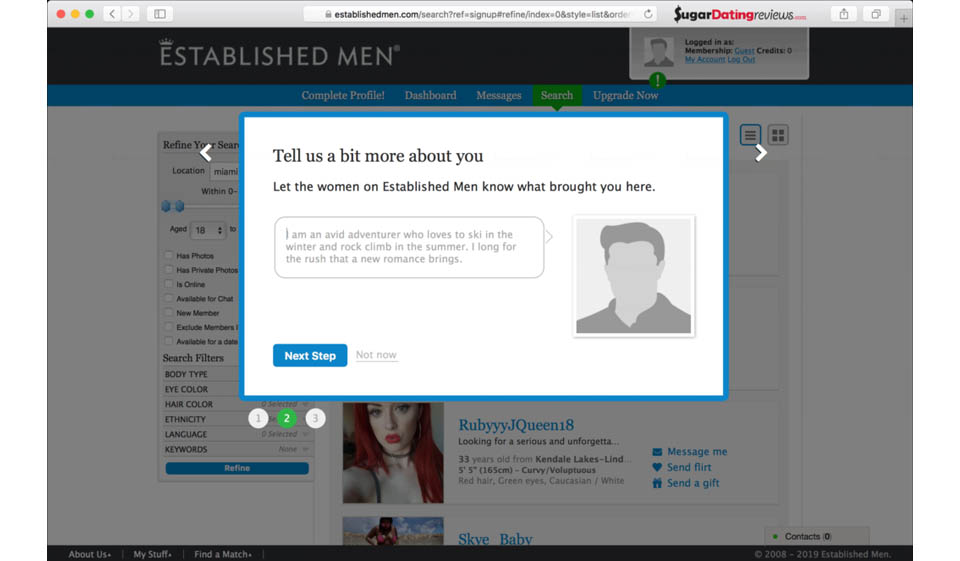Screen dimensions: 960x561
Task: Click the browser sidebar toggle icon
Action: [x=160, y=14]
